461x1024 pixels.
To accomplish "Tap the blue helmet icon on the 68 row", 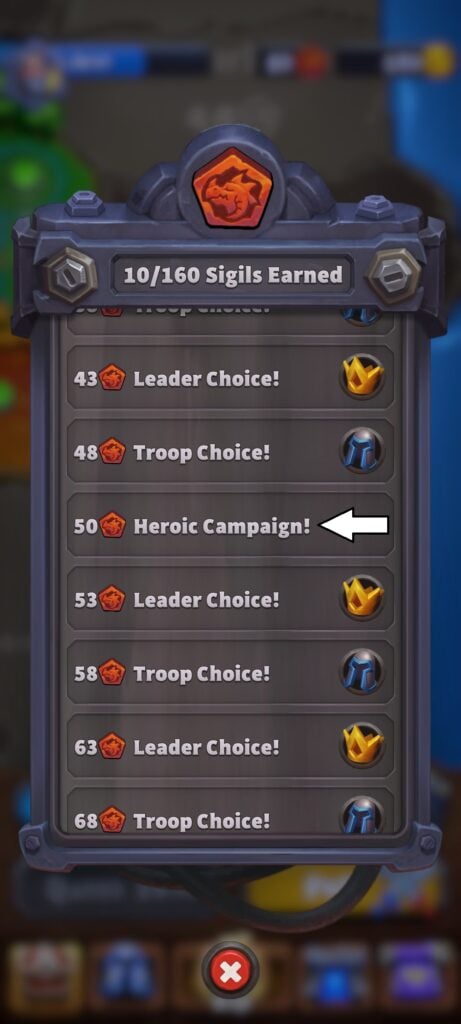I will click(362, 816).
